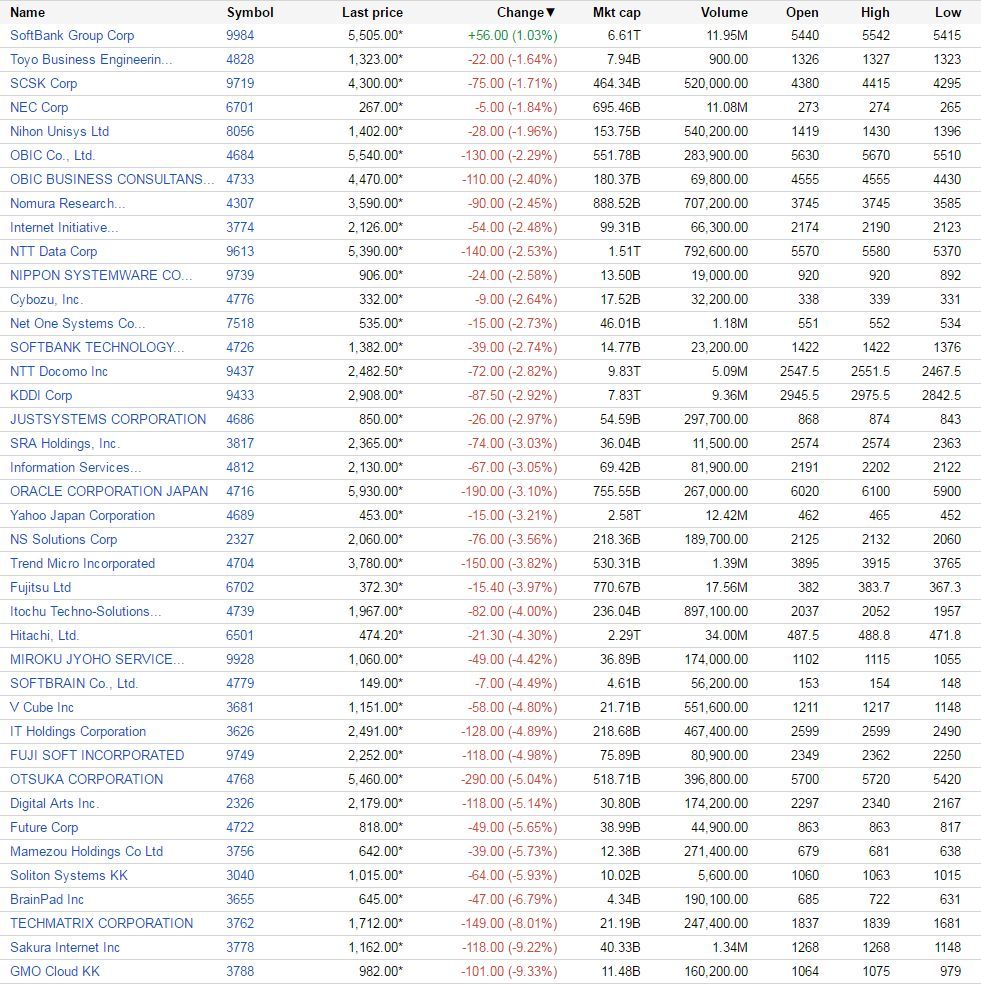The width and height of the screenshot is (981, 984).
Task: Open the Trend Micro Incorporated link
Action: pos(82,564)
